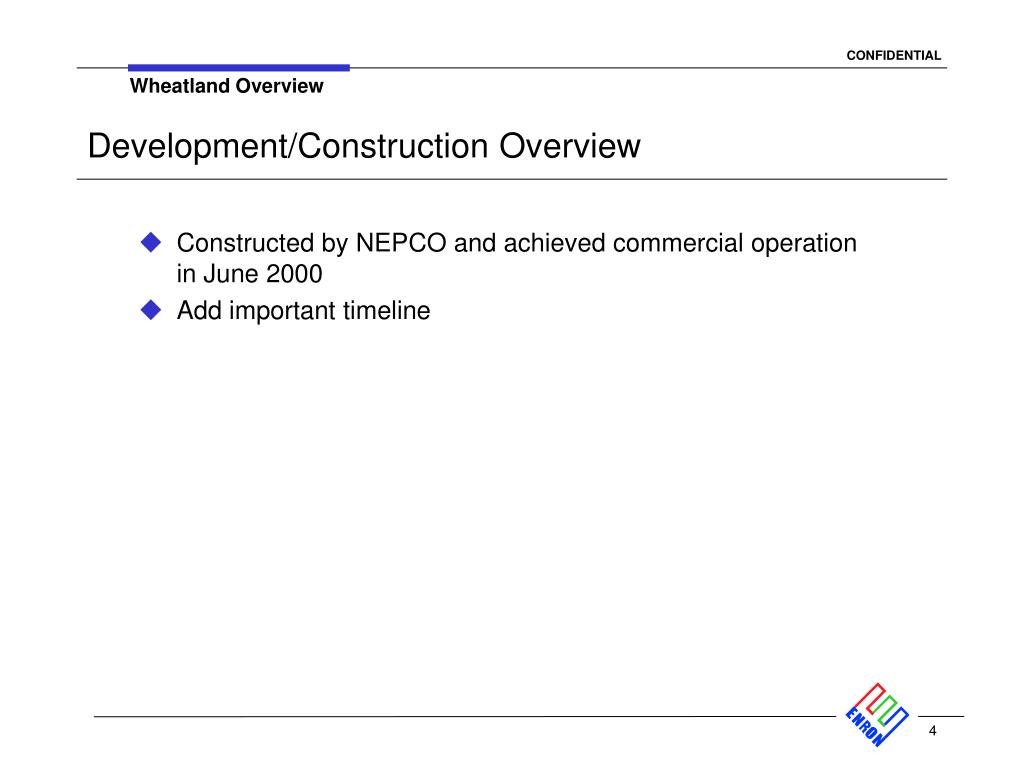1024x768 pixels.
Task: Click the horizontal rule under the slide title
Action: click(512, 177)
